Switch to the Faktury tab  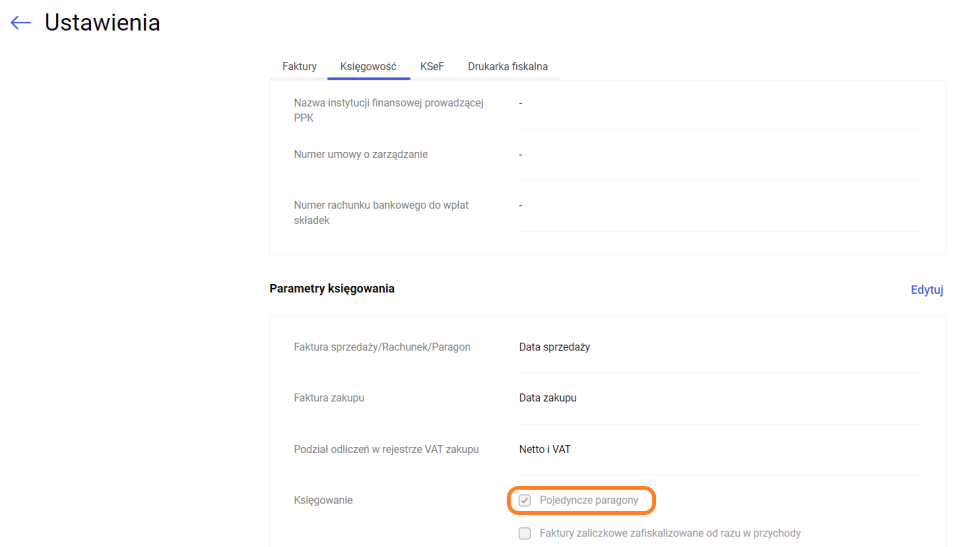tap(299, 67)
